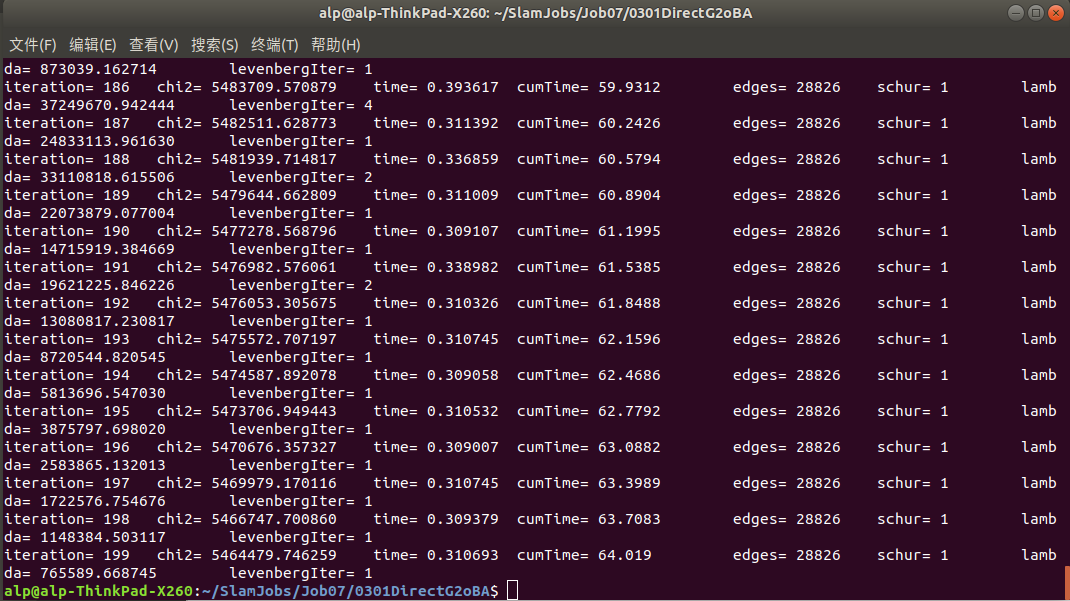Screen dimensions: 1070x601
Task: Click cumTime value 62.1596
Action: tap(629, 339)
